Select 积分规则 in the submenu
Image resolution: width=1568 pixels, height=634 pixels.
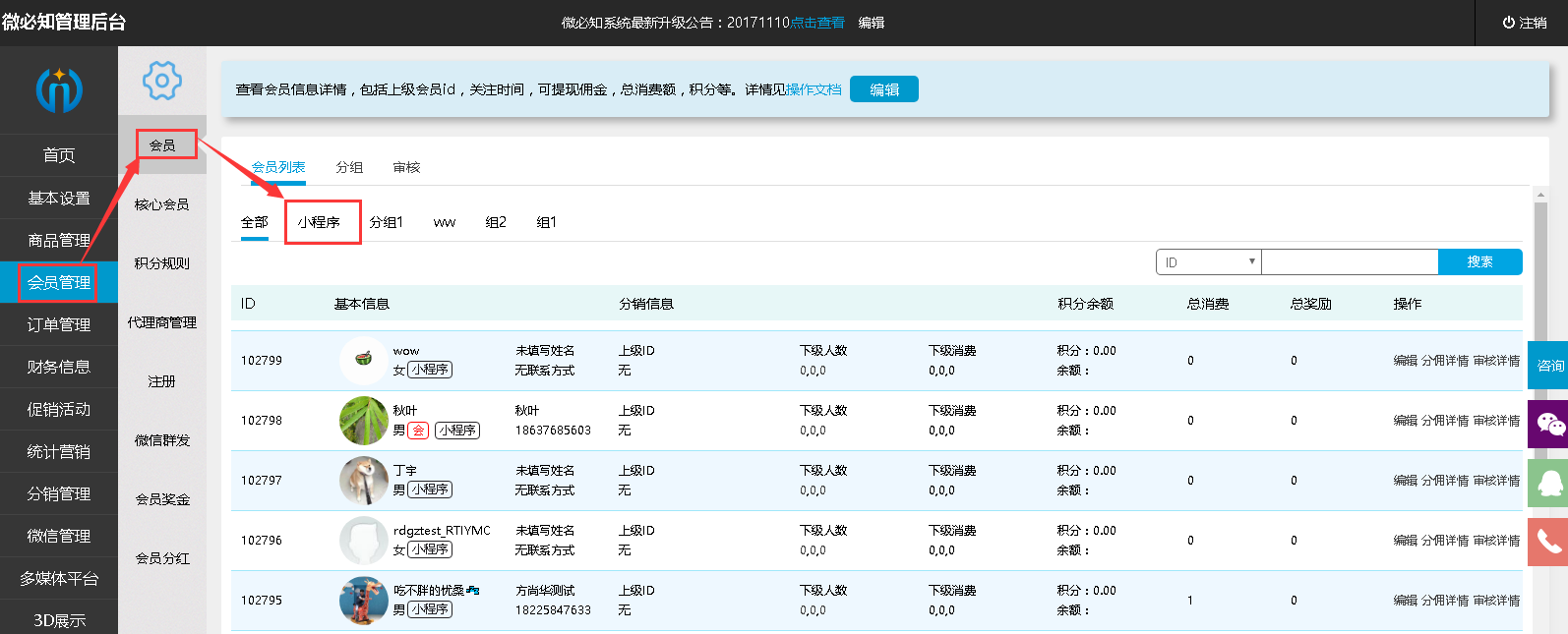(x=162, y=263)
